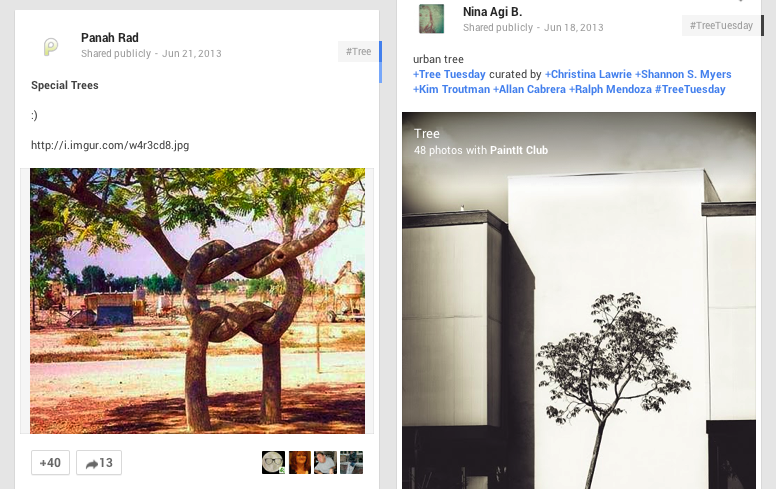Open +Ralph Mendoza's profile mention
This screenshot has height=489, width=776.
coord(610,89)
